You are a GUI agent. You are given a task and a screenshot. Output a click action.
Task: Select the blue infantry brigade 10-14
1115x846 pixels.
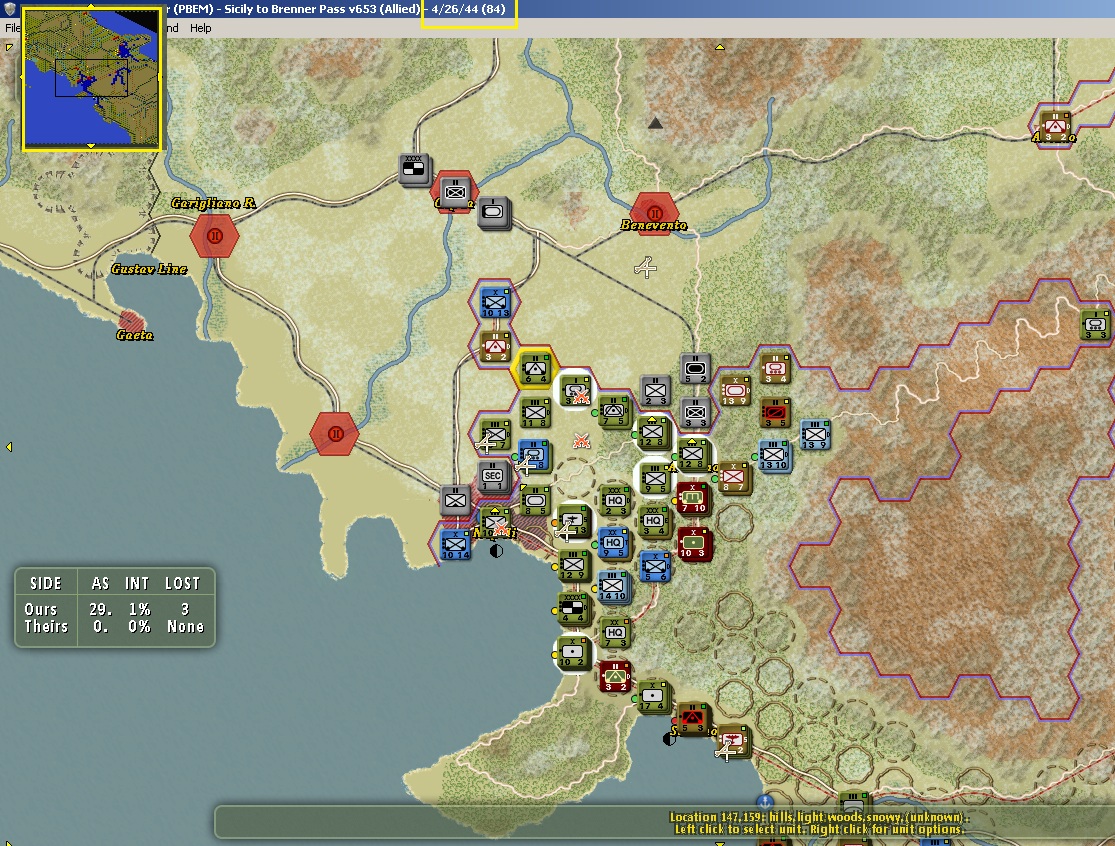point(455,545)
